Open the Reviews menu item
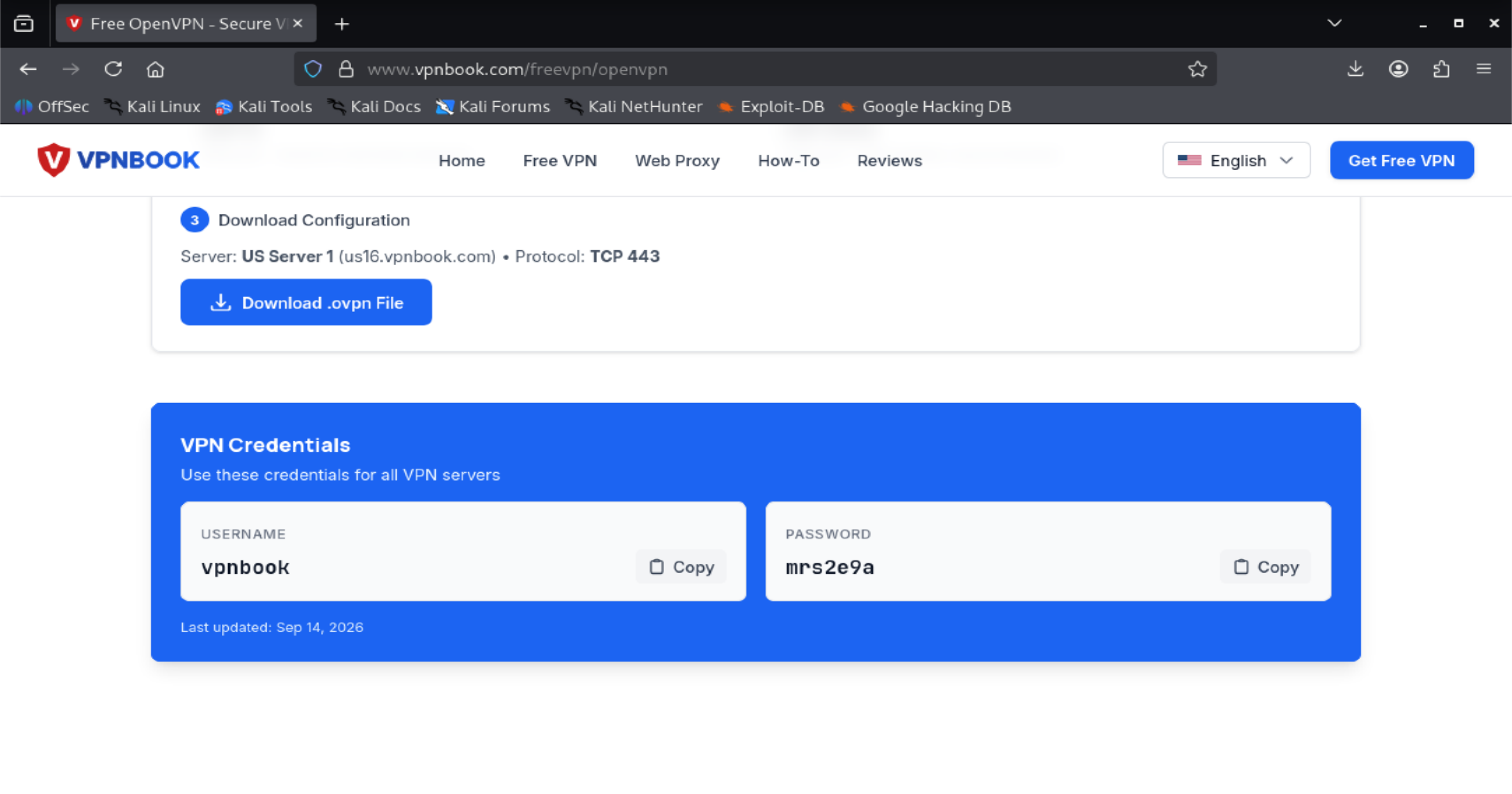Viewport: 1512px width, 794px height. (889, 161)
